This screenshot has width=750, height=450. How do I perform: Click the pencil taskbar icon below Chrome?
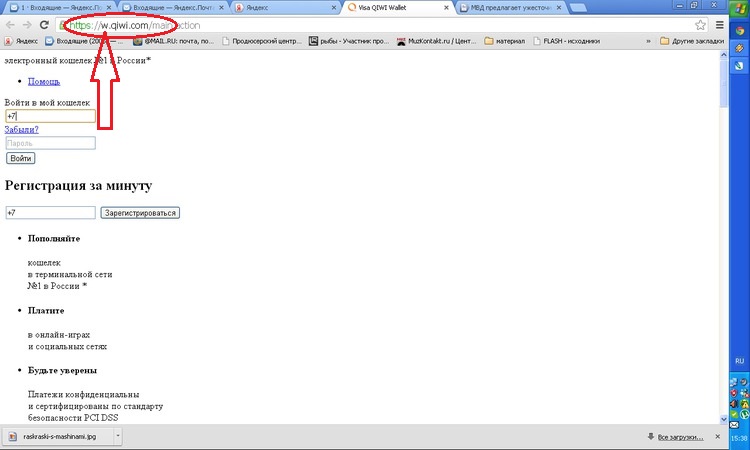739,48
